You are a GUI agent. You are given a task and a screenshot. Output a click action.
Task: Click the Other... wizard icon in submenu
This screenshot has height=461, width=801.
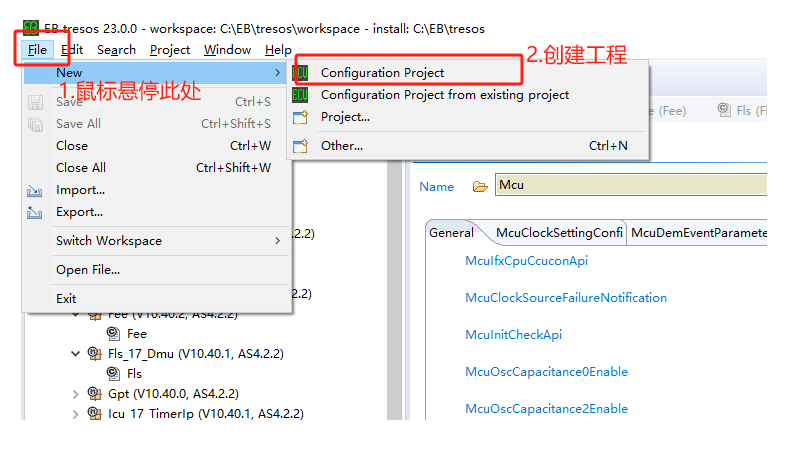[x=301, y=146]
